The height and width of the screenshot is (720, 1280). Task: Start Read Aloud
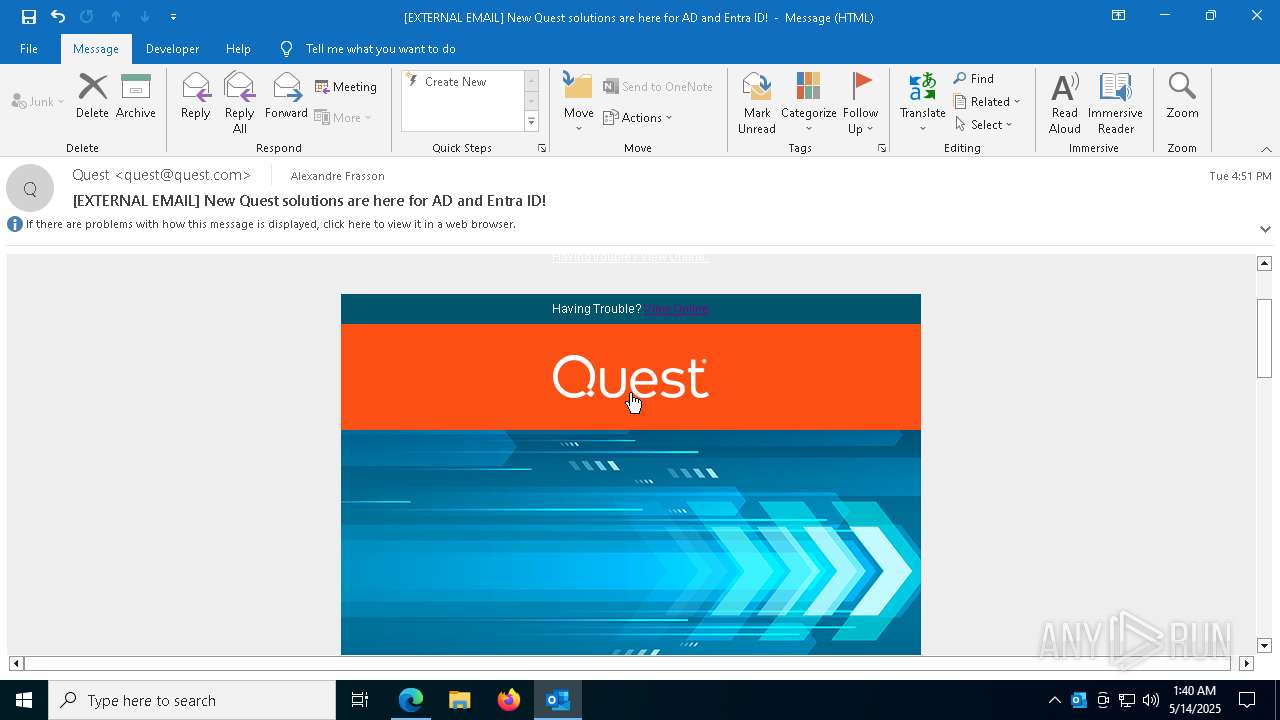1065,103
